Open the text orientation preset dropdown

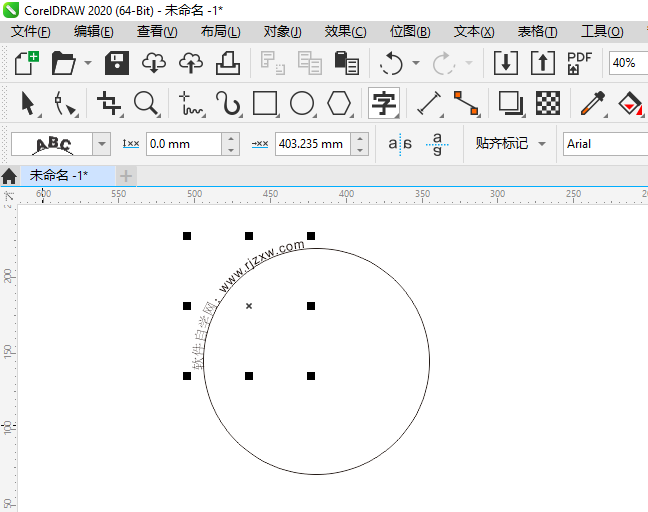click(x=102, y=144)
